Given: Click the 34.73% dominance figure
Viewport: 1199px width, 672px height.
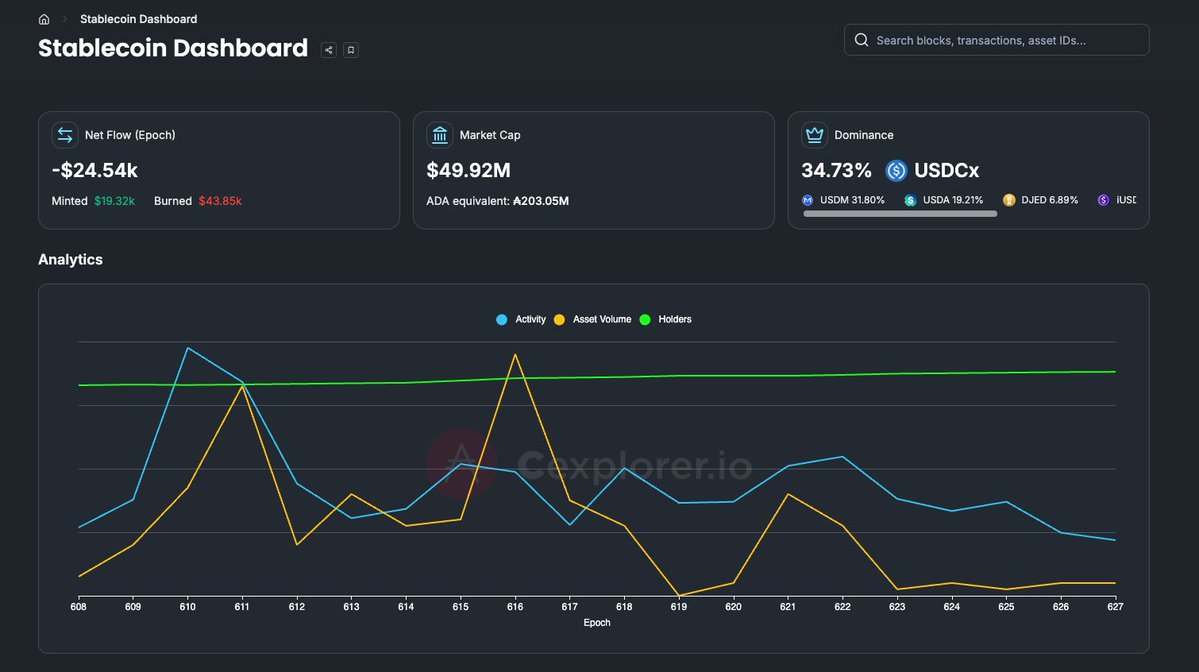Looking at the screenshot, I should pyautogui.click(x=837, y=170).
